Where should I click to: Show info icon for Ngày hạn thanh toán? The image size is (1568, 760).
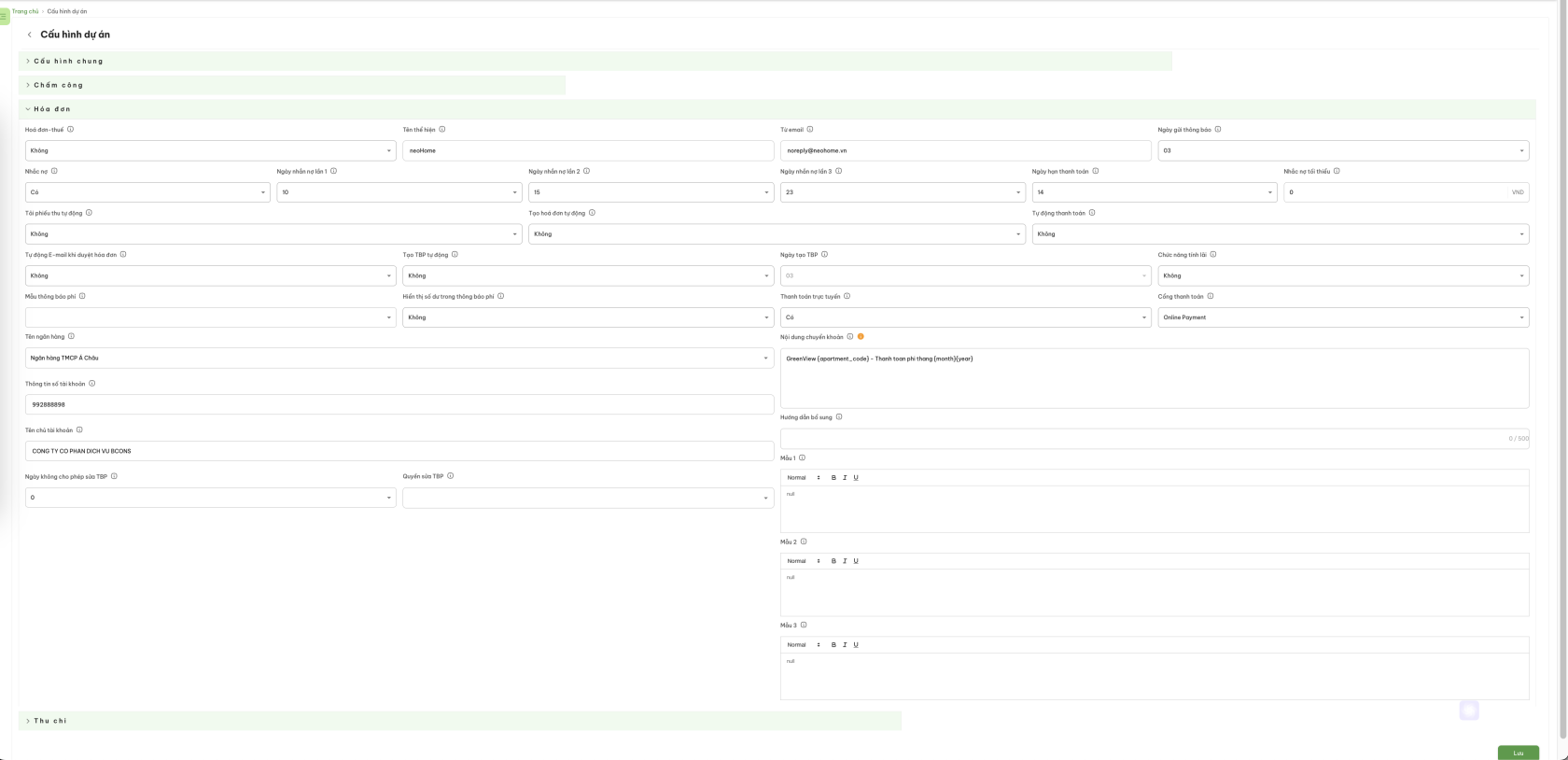click(1096, 171)
